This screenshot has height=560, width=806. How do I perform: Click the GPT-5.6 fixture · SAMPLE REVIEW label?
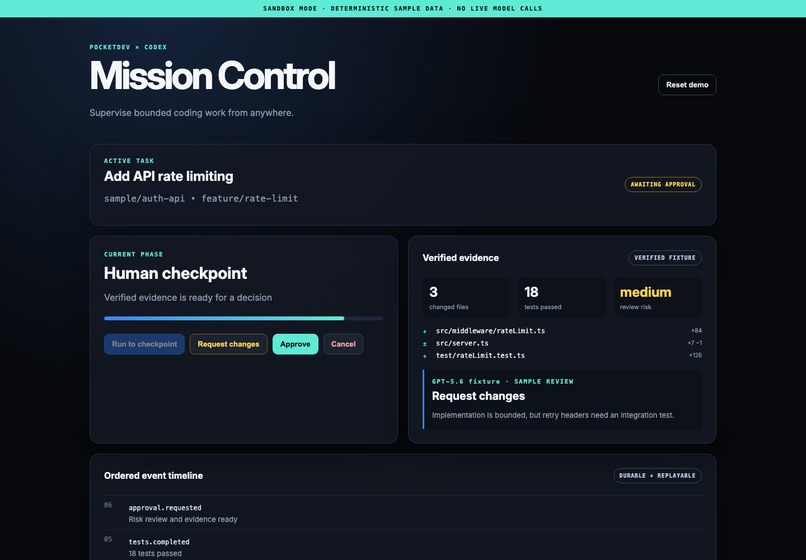[502, 382]
